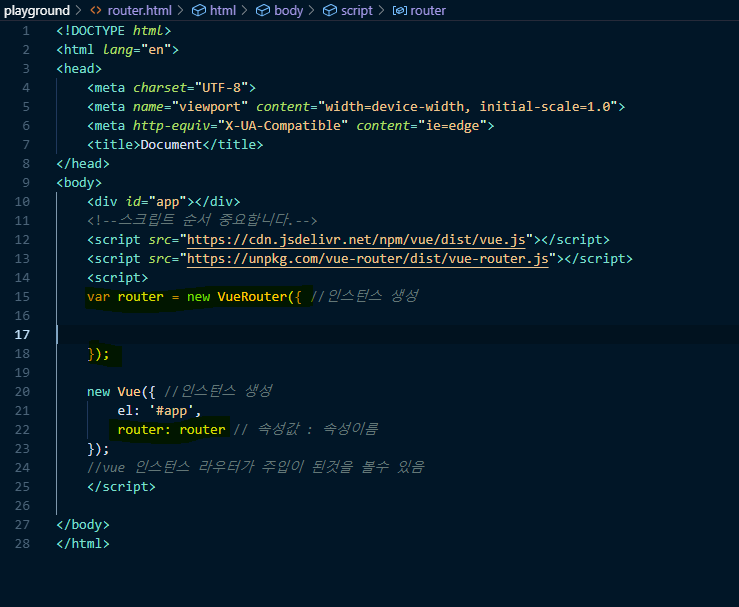The height and width of the screenshot is (607, 739).
Task: Click the '#app' string value
Action: click(x=172, y=410)
